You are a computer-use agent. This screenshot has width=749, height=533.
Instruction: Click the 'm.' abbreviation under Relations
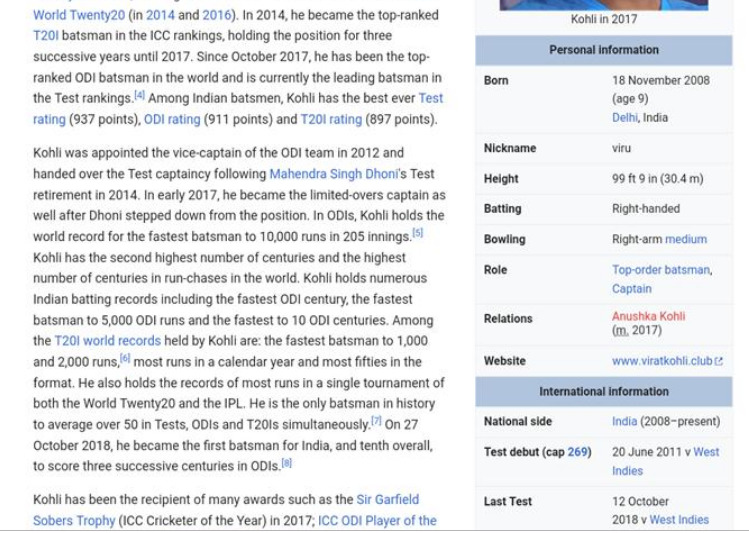(621, 330)
